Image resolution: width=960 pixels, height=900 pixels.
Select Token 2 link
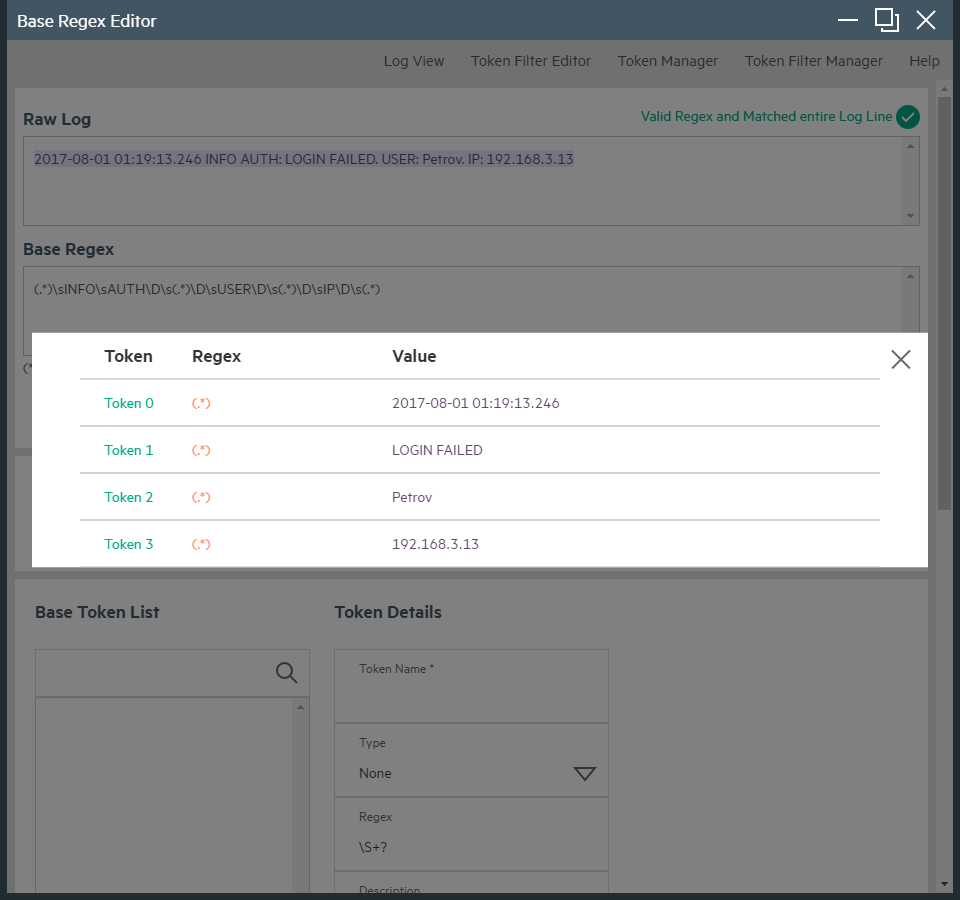click(x=129, y=497)
